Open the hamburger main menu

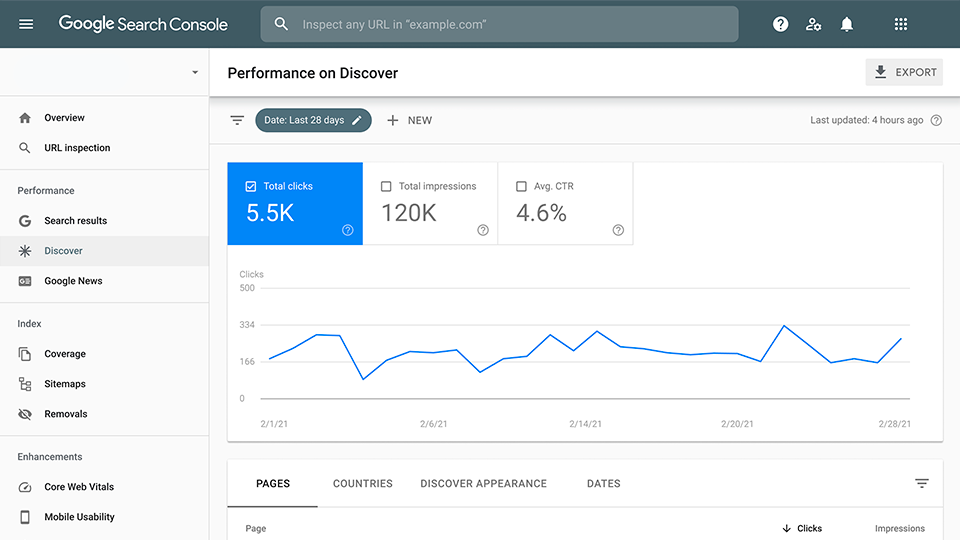pyautogui.click(x=26, y=24)
